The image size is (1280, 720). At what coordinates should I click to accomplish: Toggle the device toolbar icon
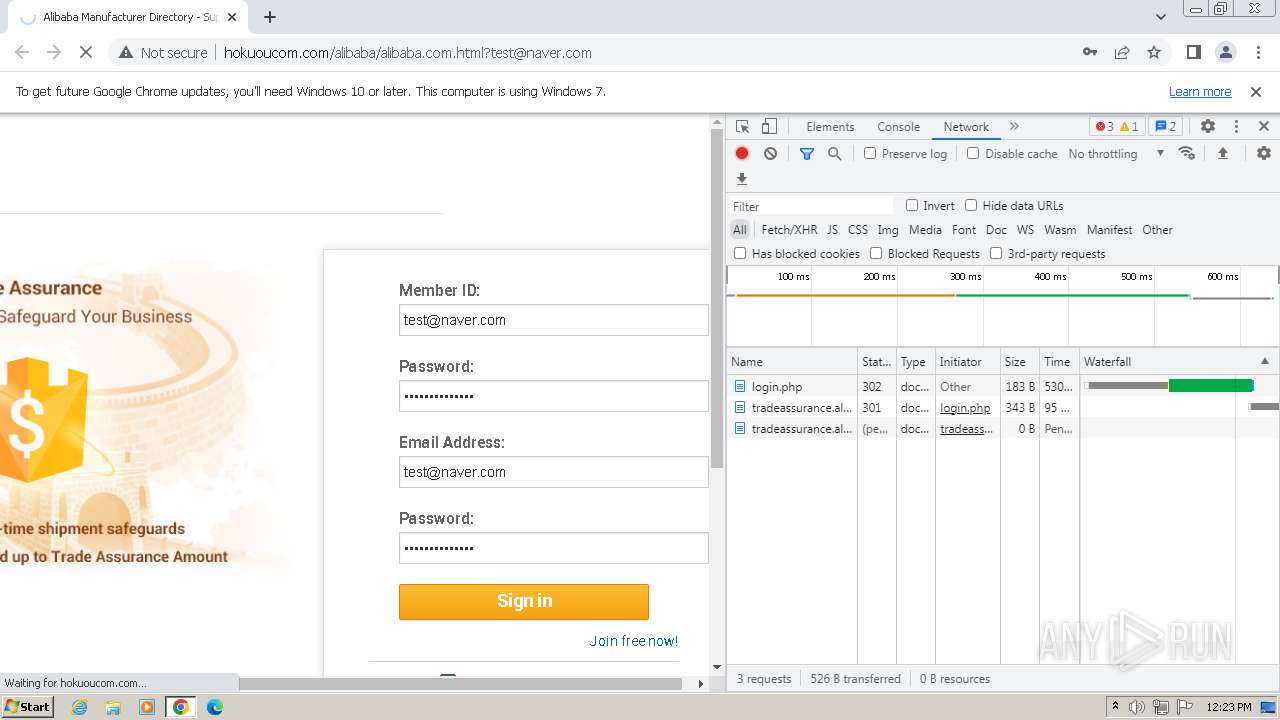(769, 127)
